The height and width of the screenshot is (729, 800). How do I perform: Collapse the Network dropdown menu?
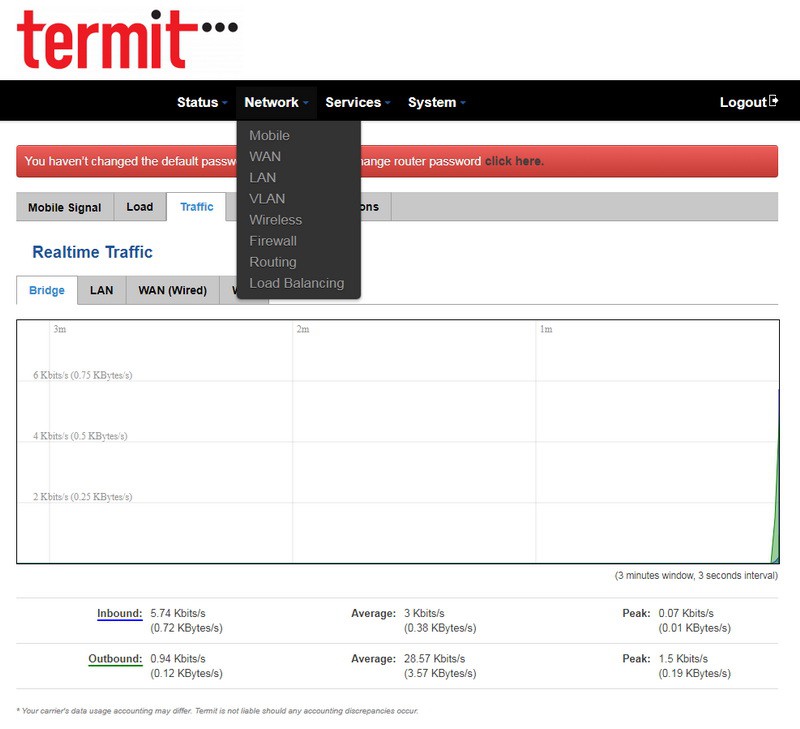pos(276,102)
